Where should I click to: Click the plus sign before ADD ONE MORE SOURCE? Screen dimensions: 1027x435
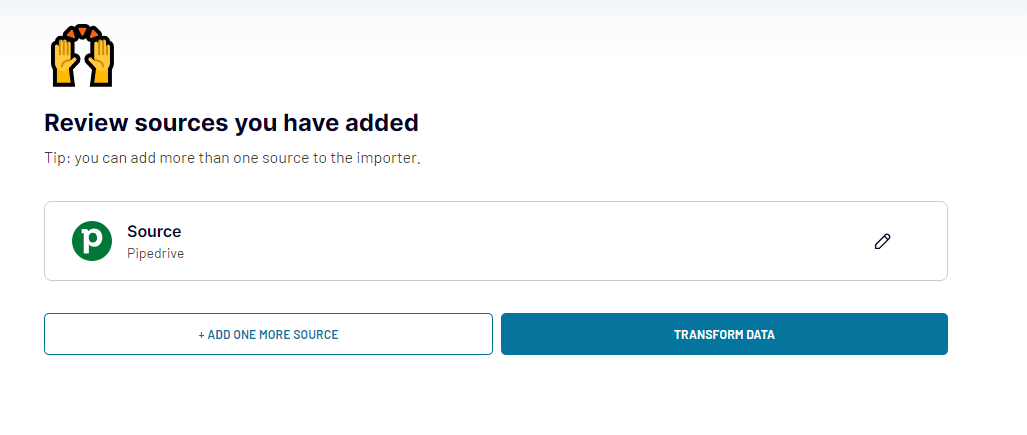click(201, 335)
